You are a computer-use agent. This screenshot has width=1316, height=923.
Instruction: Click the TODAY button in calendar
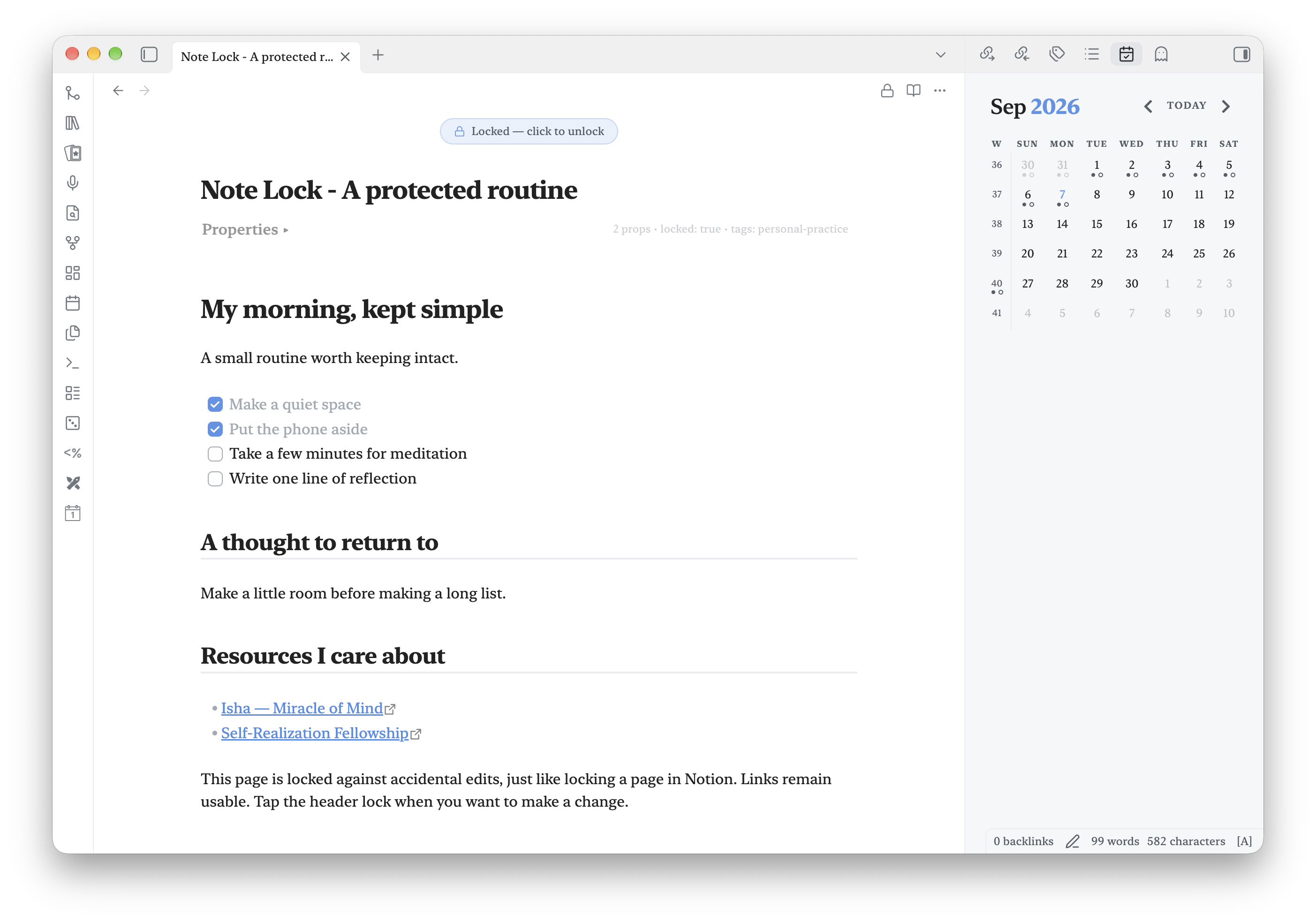[1187, 106]
